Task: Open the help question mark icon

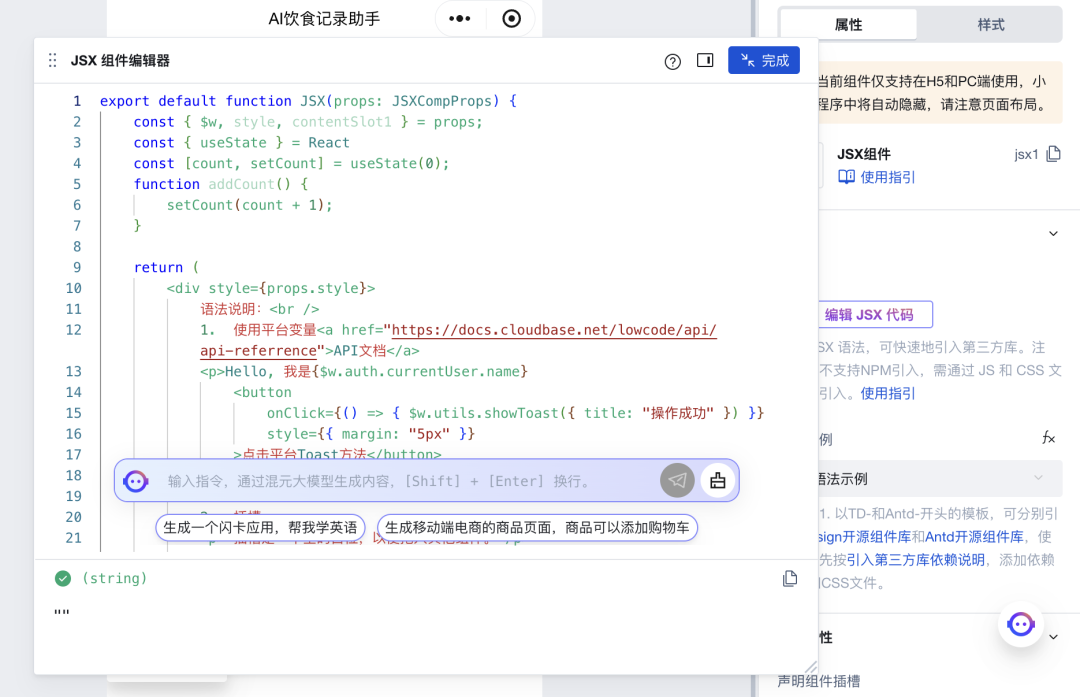Action: click(x=672, y=61)
